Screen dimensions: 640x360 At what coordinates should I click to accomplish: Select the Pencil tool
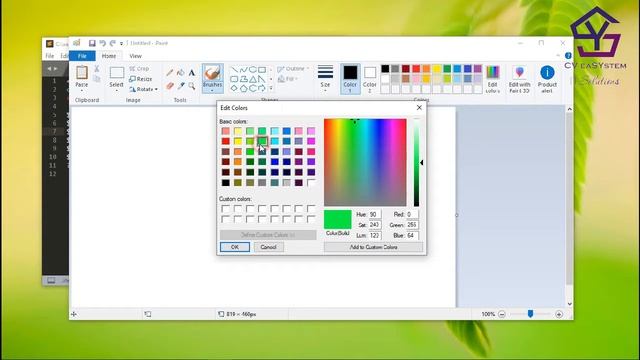click(170, 73)
